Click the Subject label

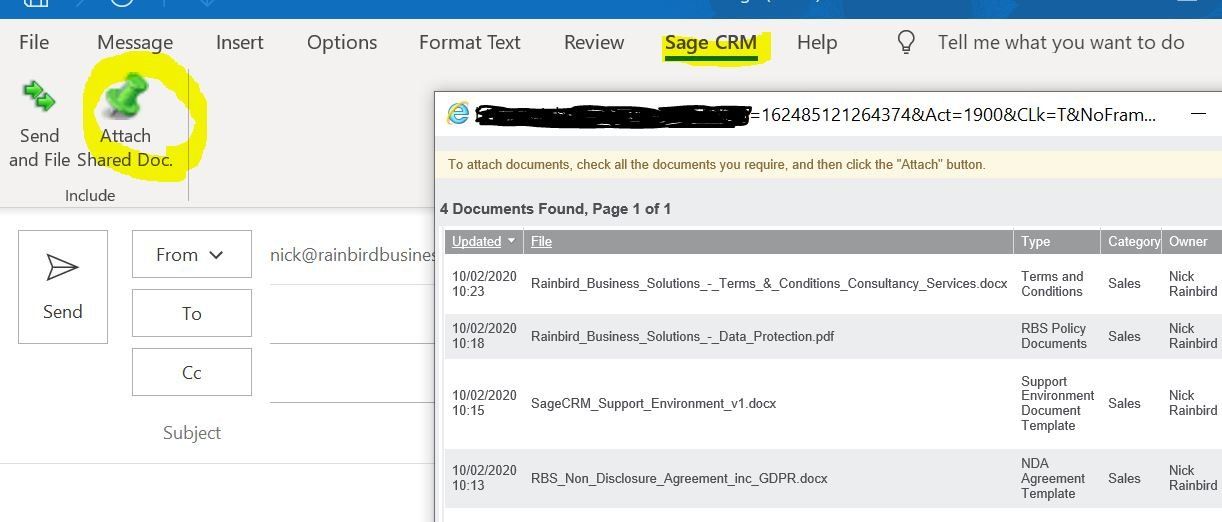pos(192,432)
